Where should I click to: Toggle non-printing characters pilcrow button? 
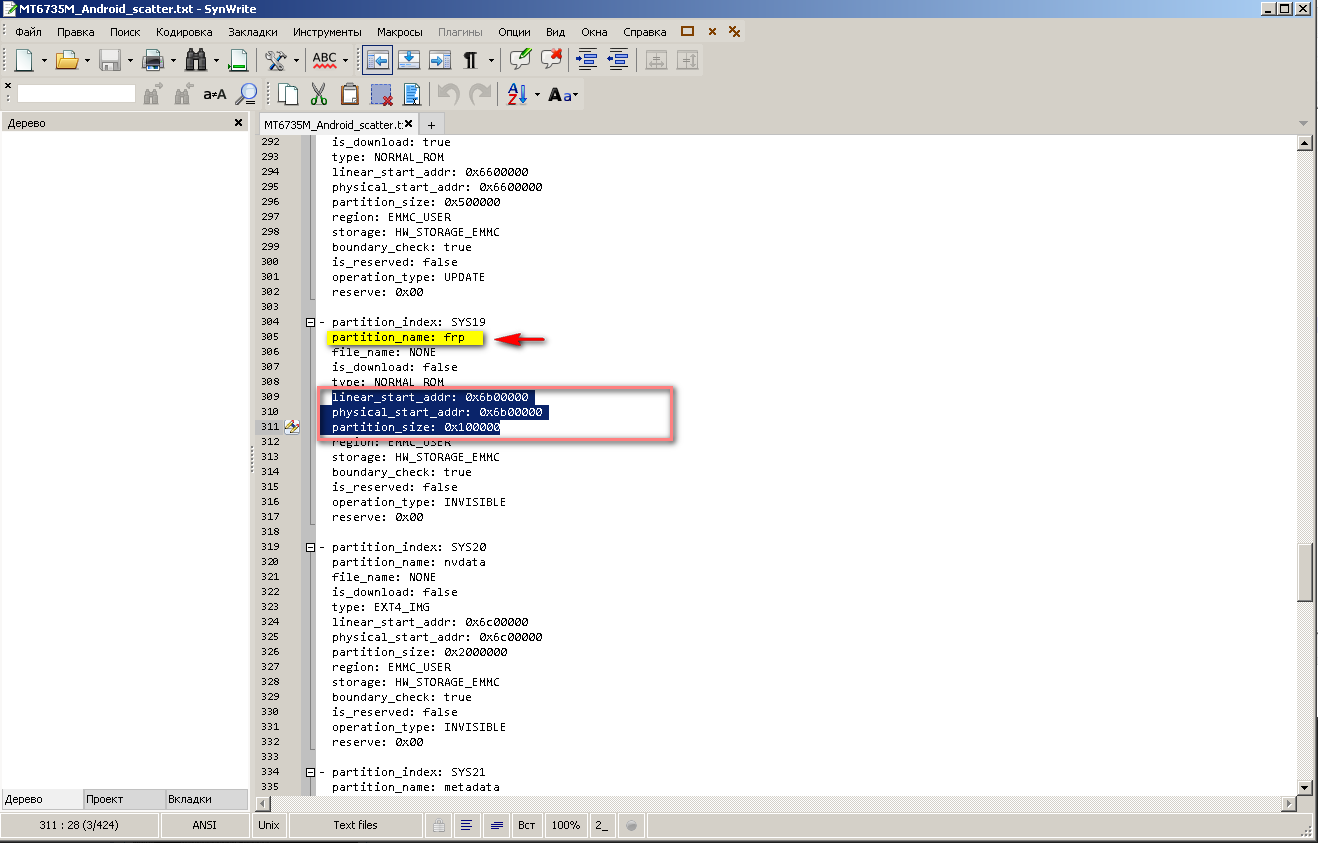click(470, 61)
